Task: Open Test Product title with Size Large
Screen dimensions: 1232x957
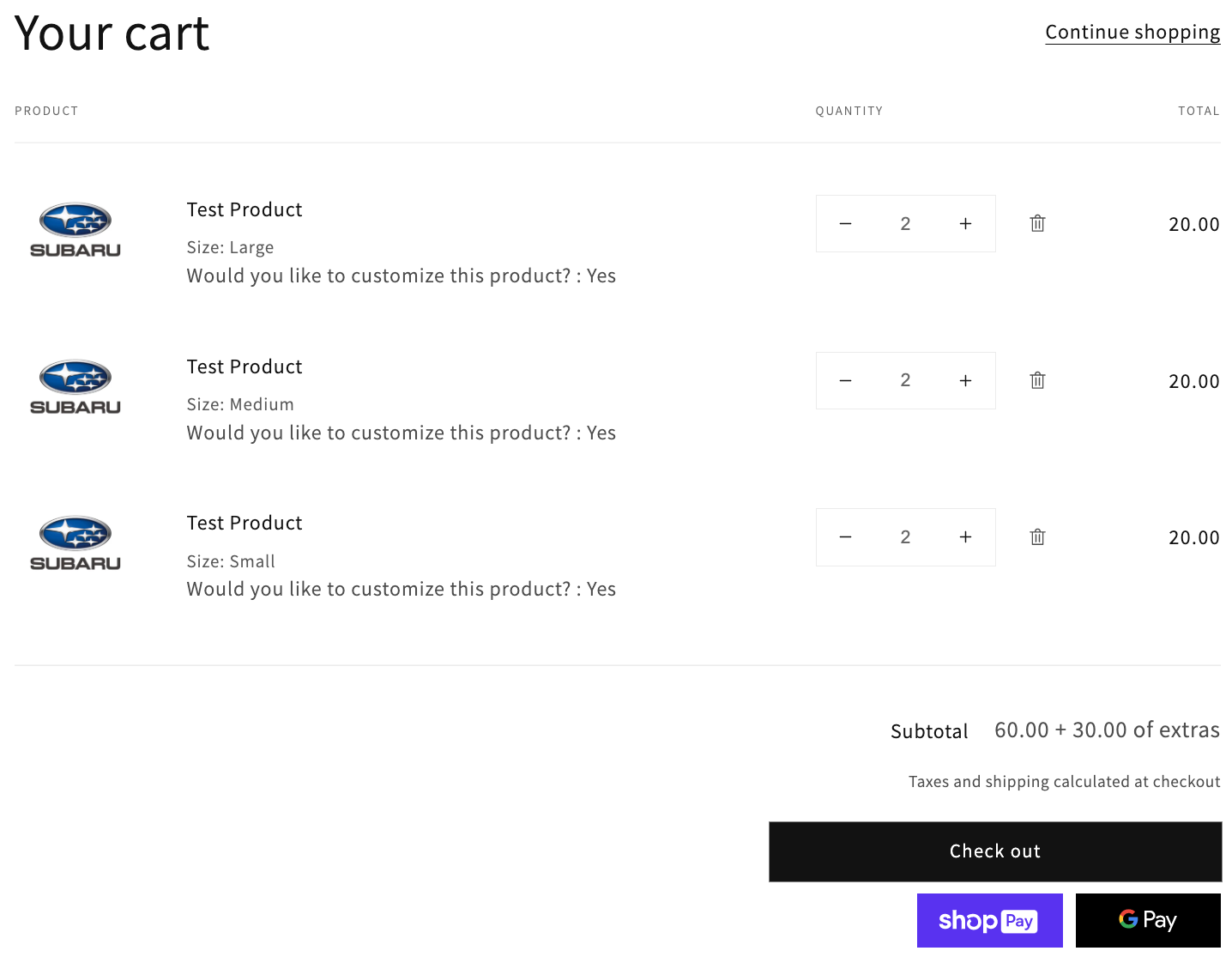Action: point(245,210)
